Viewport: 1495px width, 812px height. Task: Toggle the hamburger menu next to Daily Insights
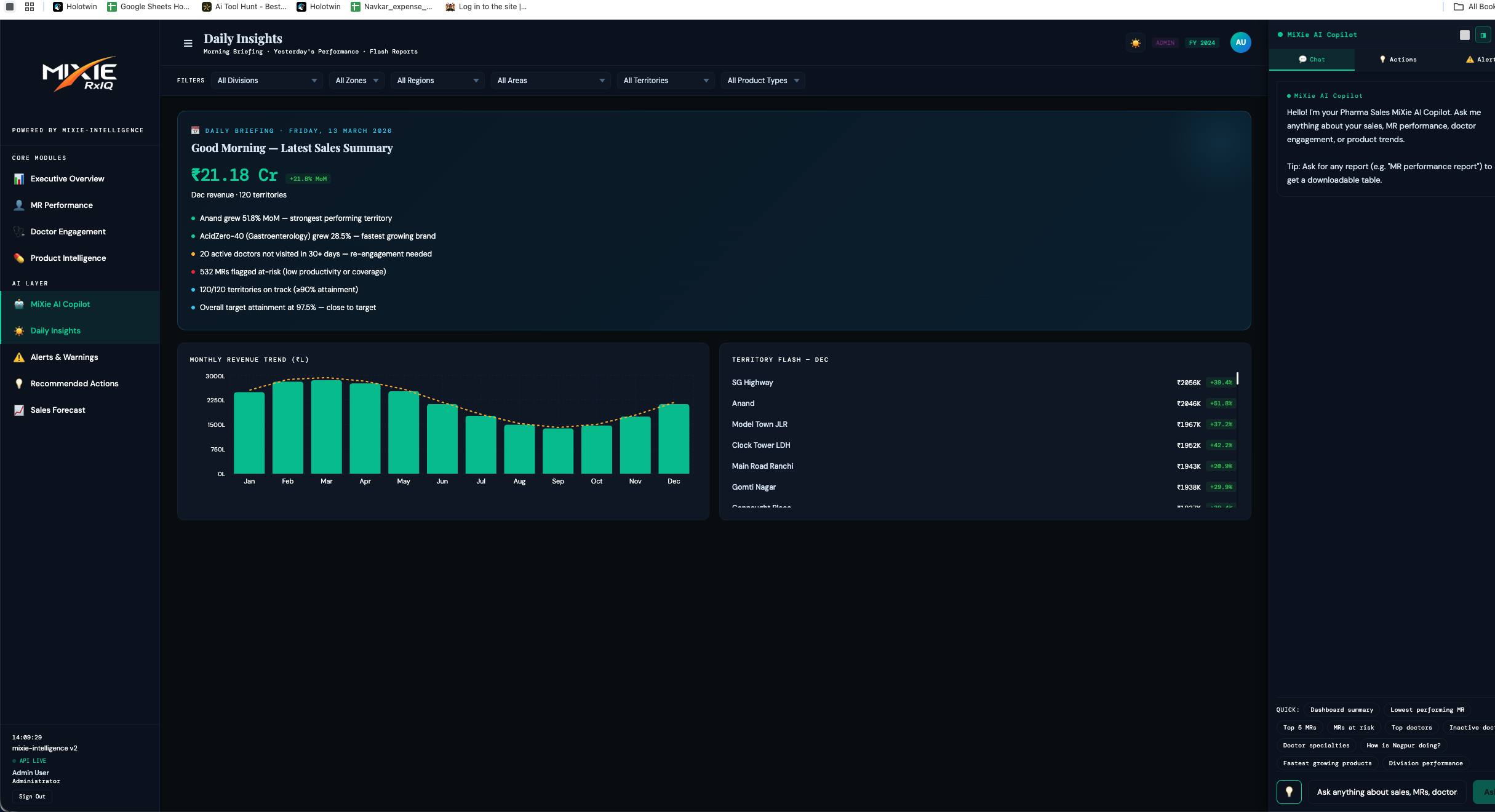[187, 42]
